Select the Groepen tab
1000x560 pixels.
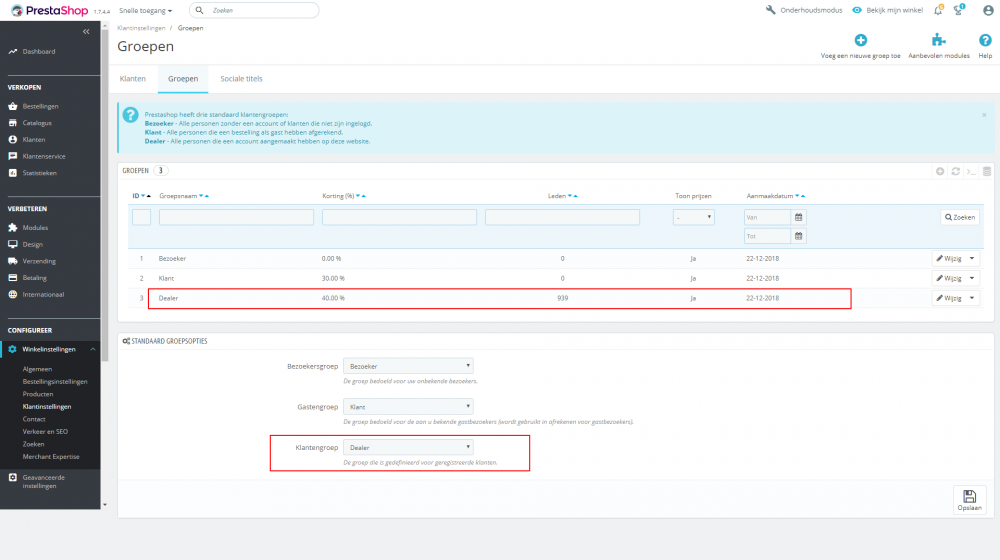pyautogui.click(x=183, y=79)
